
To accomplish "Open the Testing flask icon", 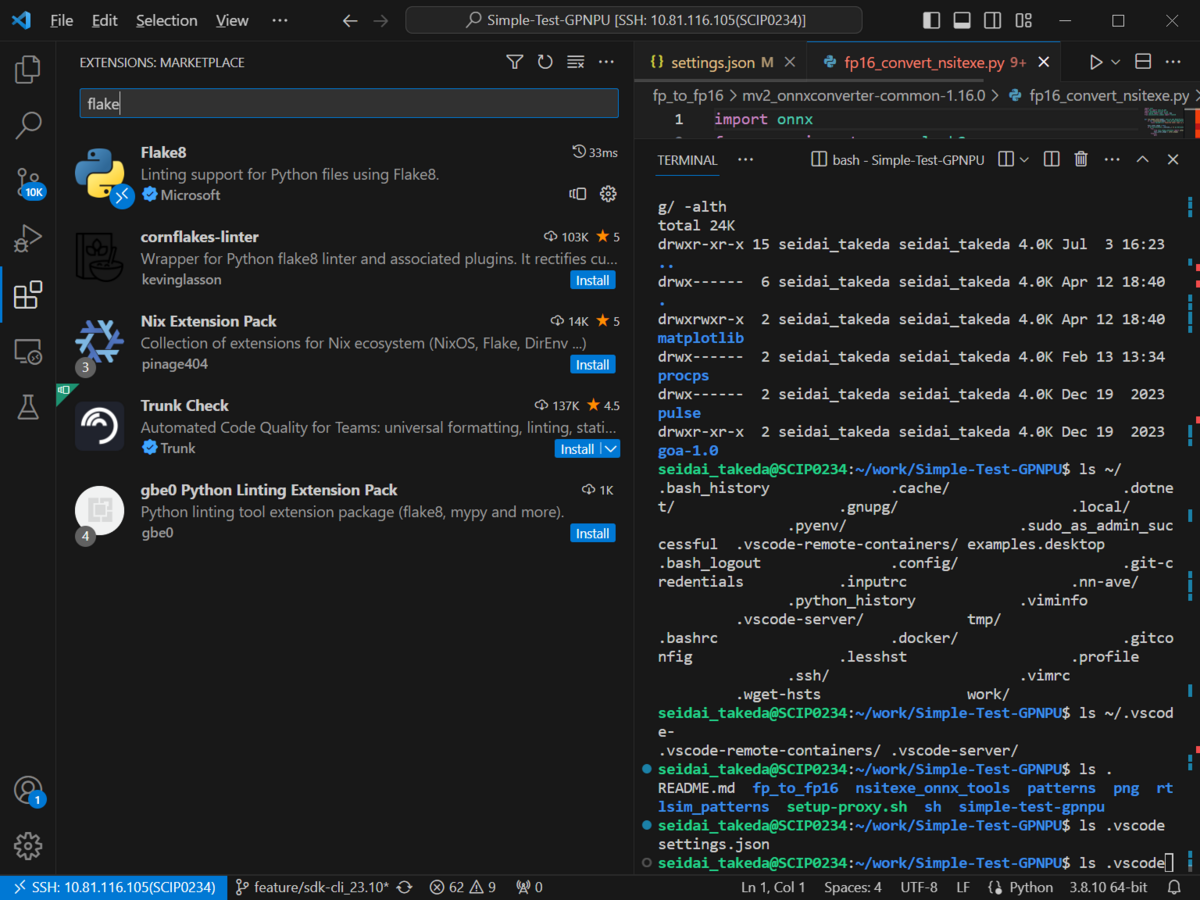I will [x=28, y=407].
